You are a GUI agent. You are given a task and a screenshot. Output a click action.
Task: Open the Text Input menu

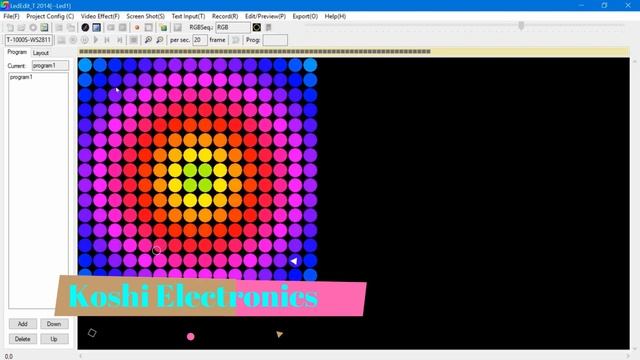pos(188,16)
